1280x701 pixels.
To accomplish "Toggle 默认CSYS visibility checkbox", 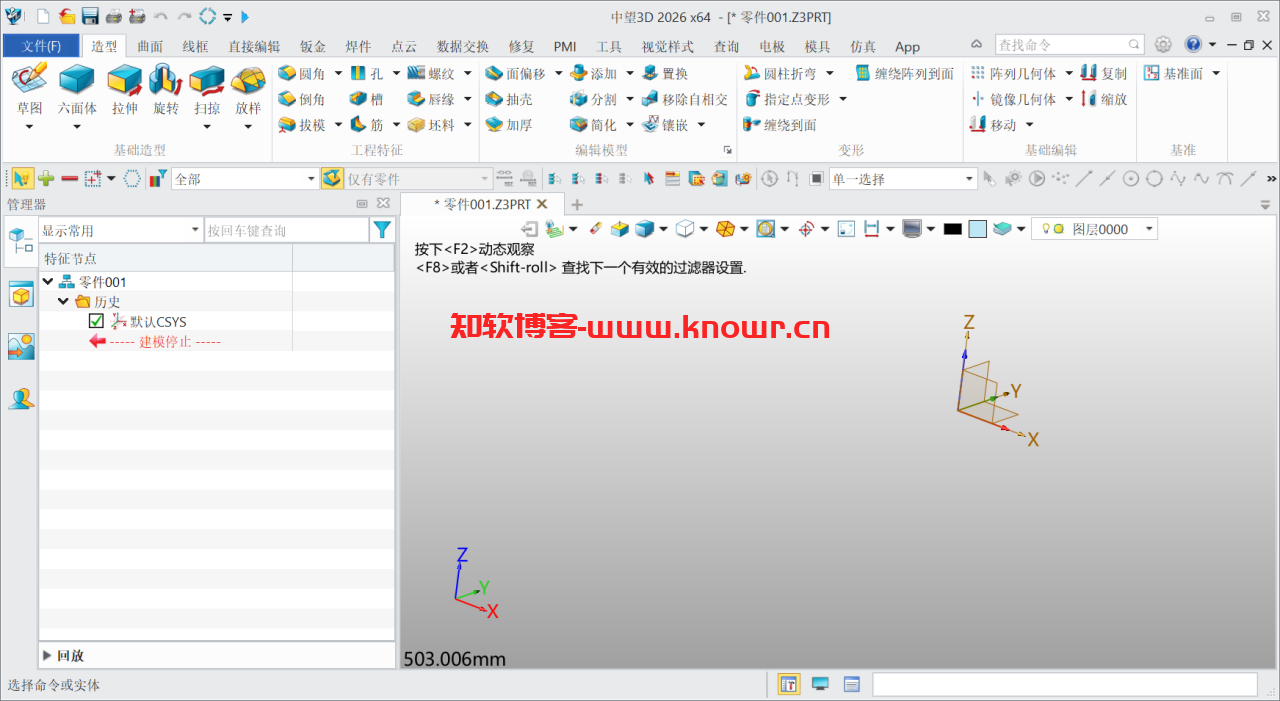I will [x=96, y=321].
